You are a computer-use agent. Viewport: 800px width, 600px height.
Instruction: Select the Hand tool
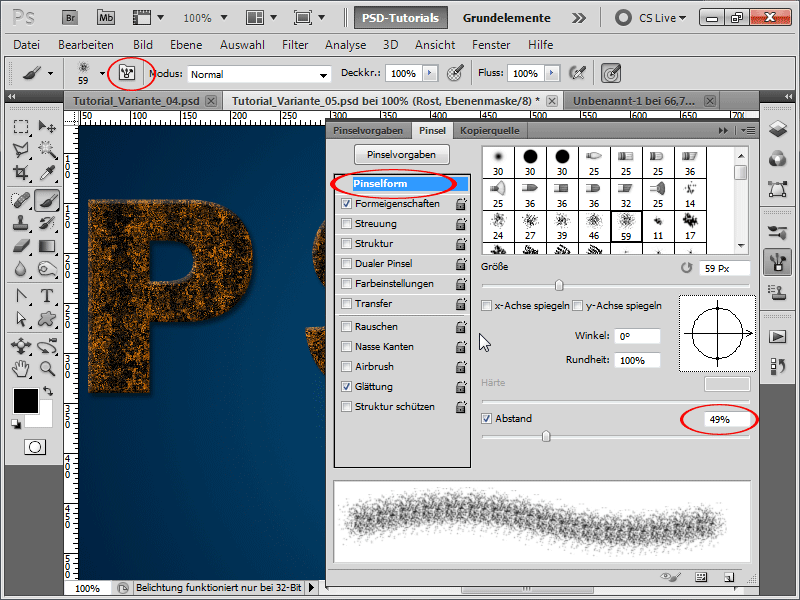(21, 368)
